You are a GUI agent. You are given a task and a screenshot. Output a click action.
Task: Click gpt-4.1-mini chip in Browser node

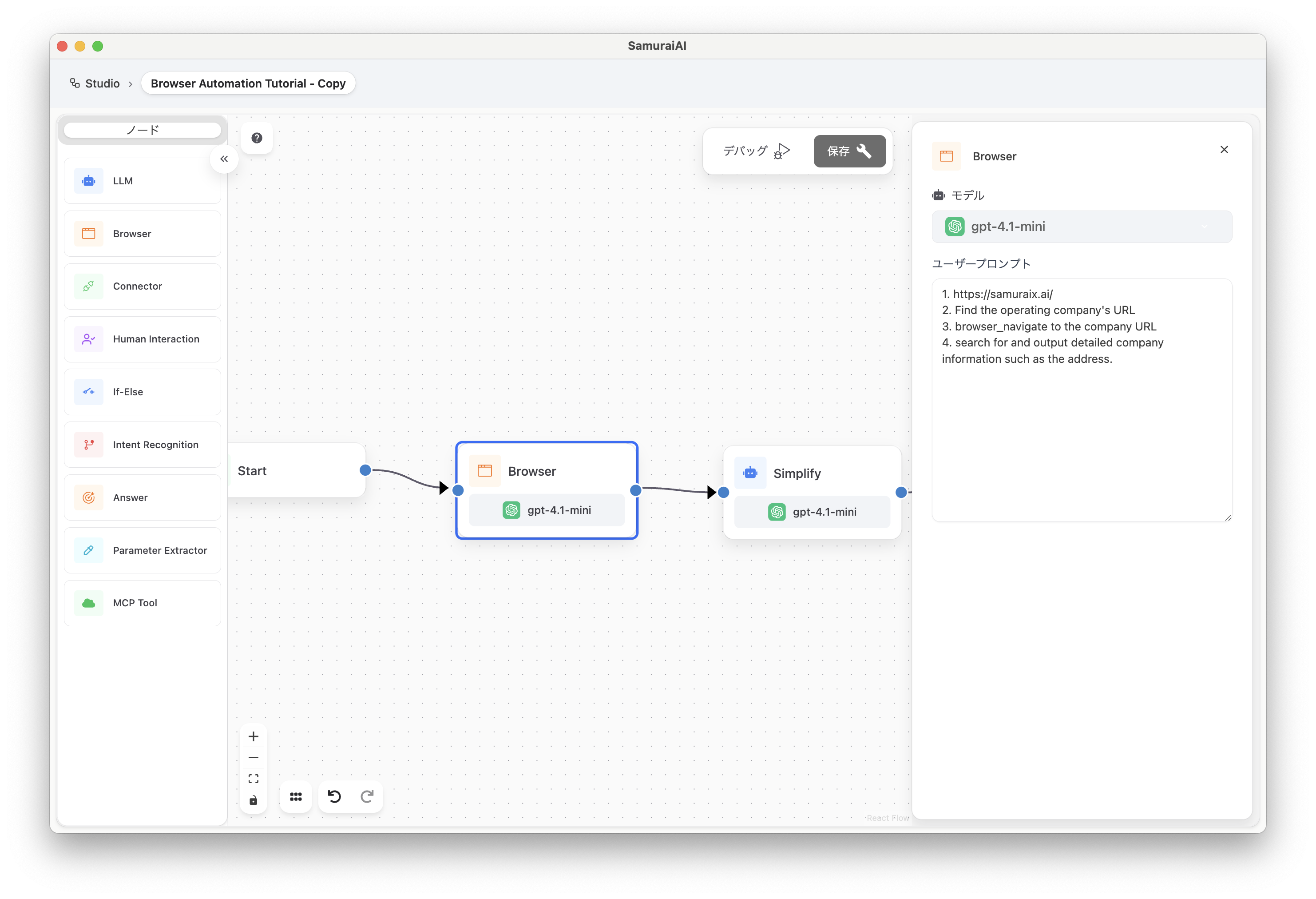tap(547, 510)
